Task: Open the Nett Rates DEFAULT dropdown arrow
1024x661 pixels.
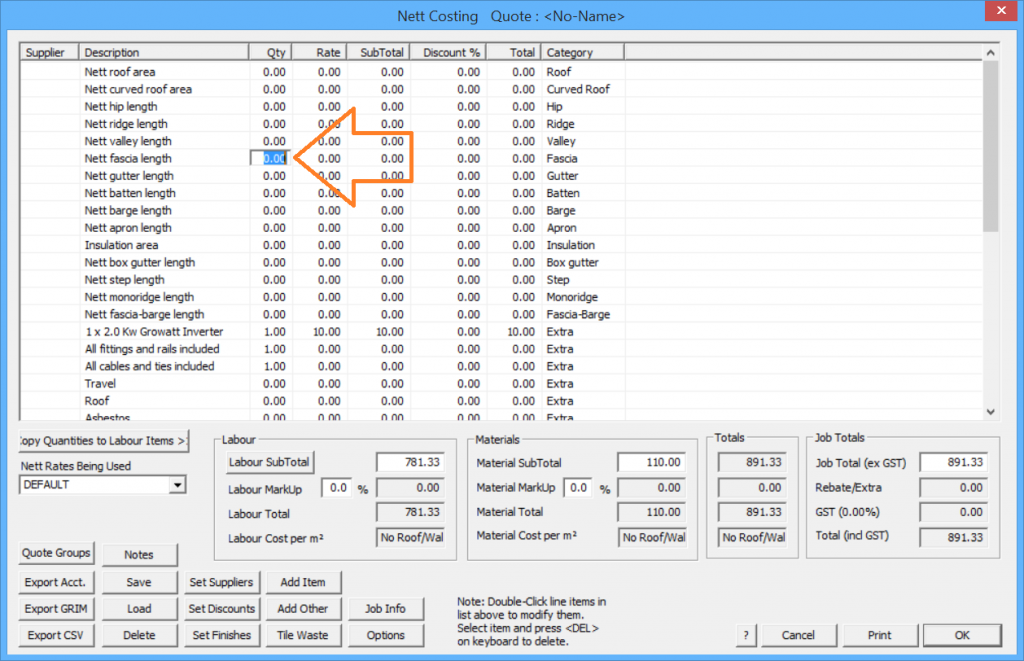Action: tap(177, 485)
